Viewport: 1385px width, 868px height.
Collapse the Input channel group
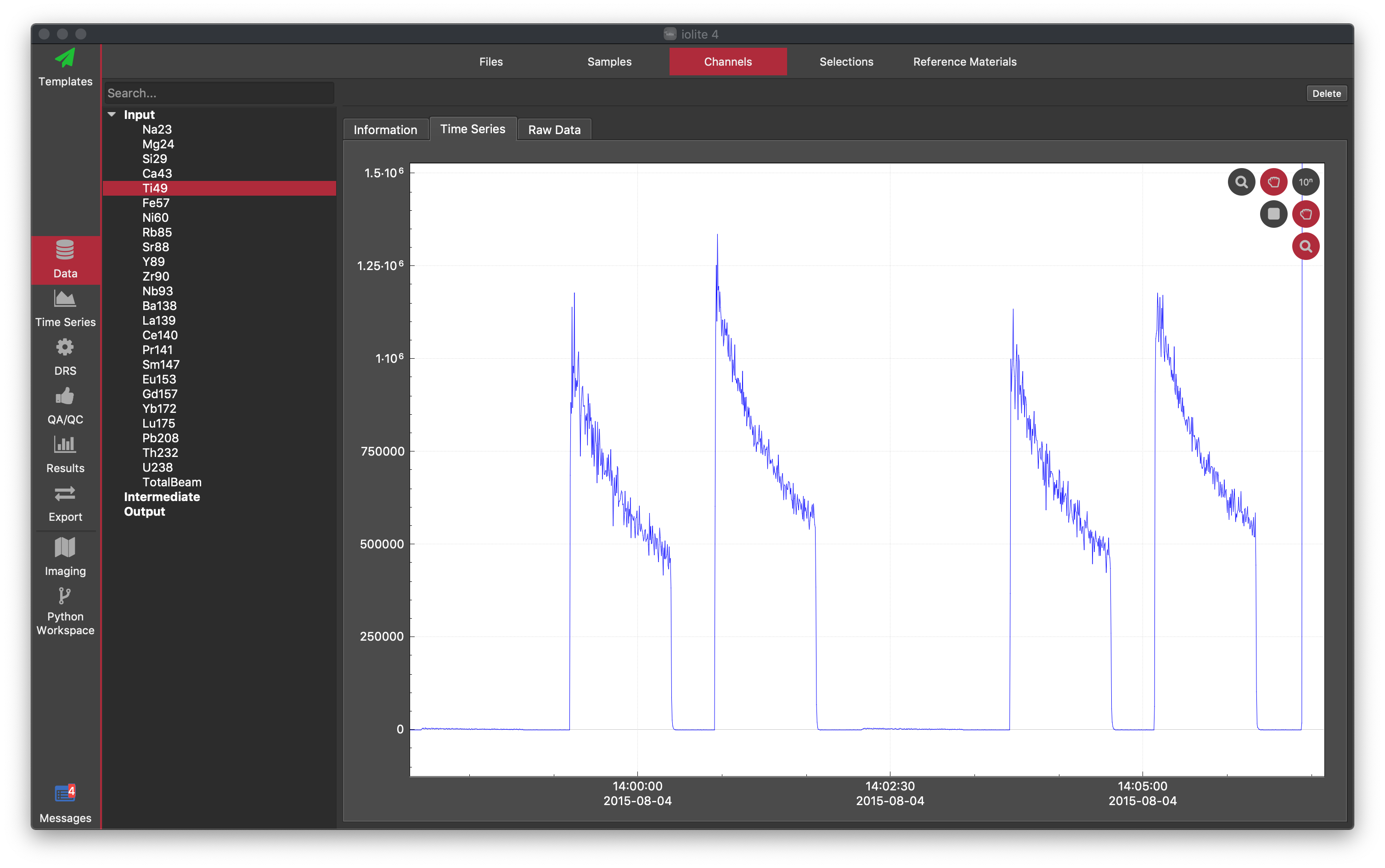click(112, 114)
